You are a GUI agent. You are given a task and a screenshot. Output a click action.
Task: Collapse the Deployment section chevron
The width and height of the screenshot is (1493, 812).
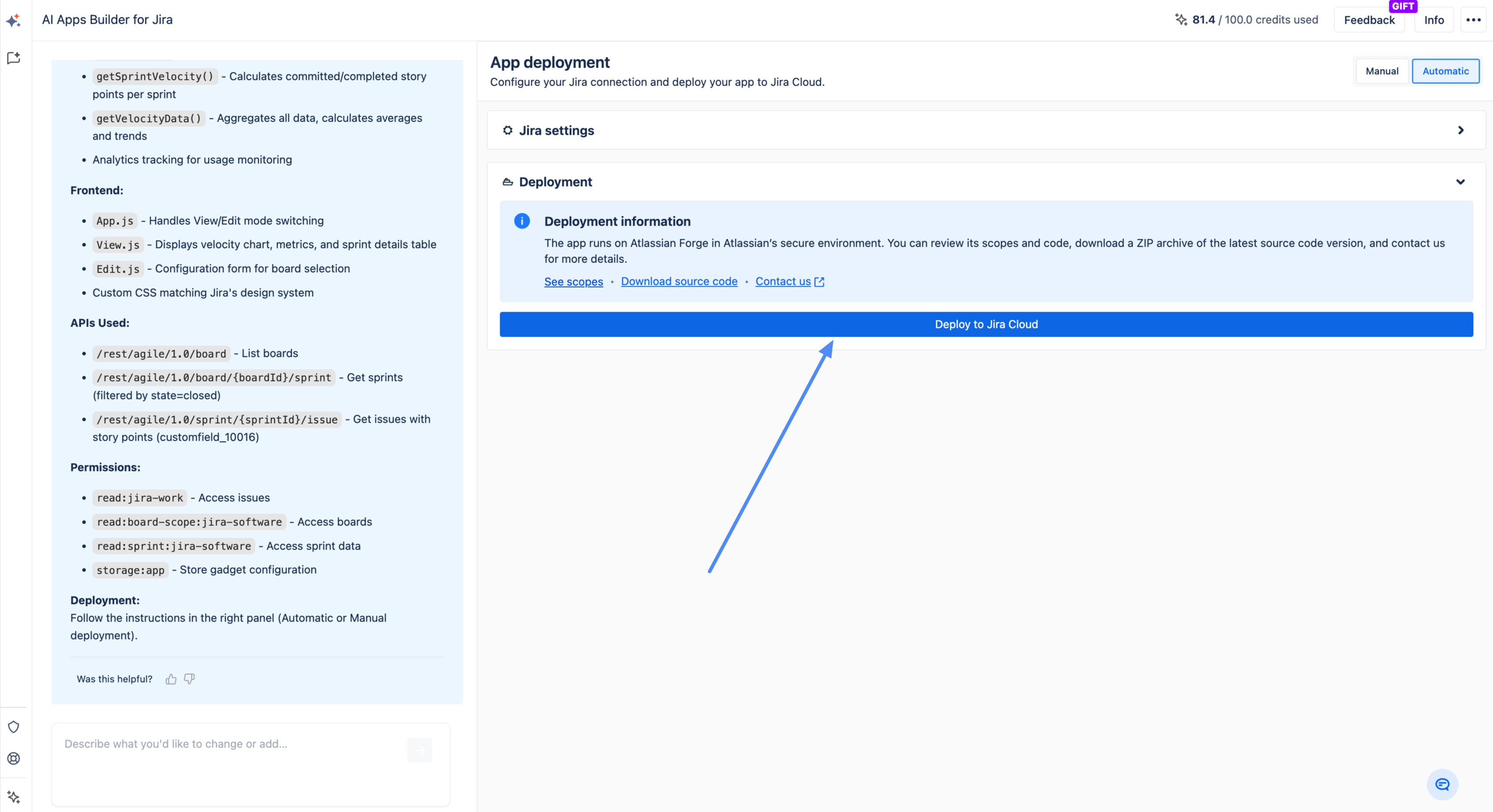tap(1461, 182)
